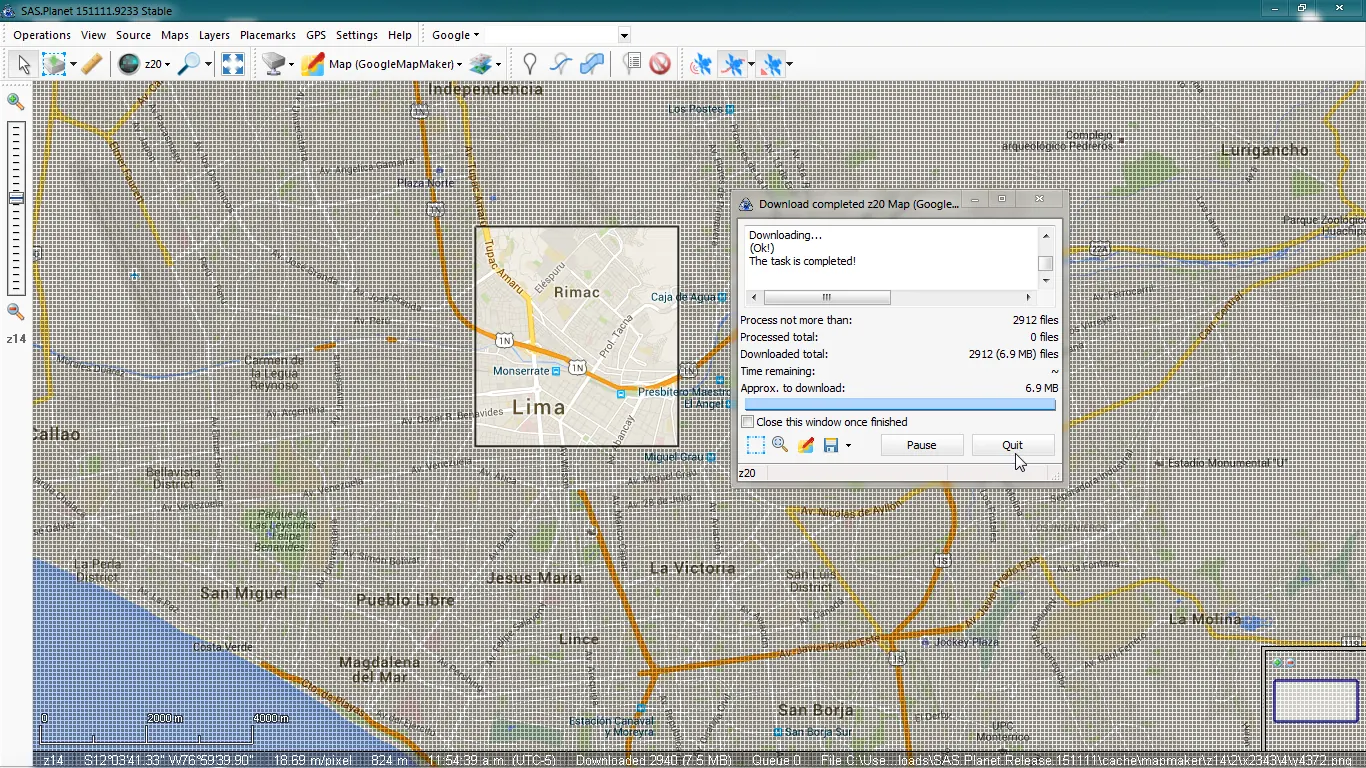
Task: Open the GPS track options dropdown
Action: (750, 64)
